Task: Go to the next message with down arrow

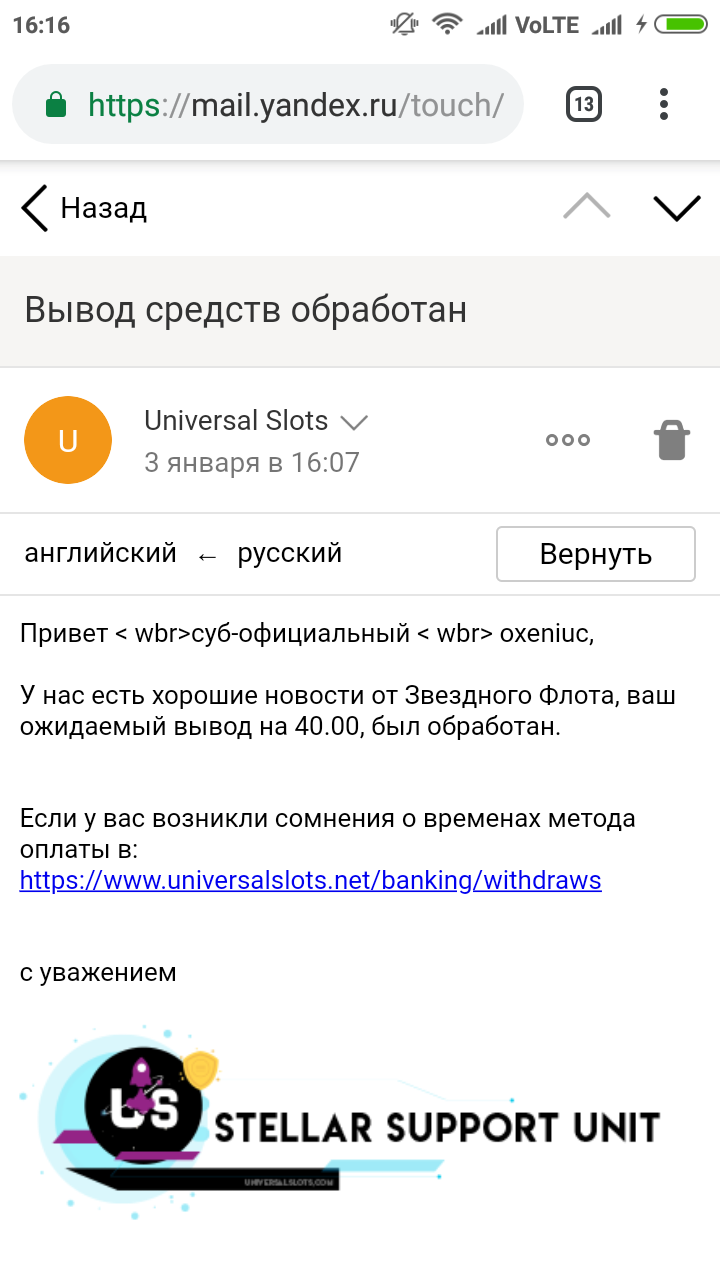Action: click(676, 207)
